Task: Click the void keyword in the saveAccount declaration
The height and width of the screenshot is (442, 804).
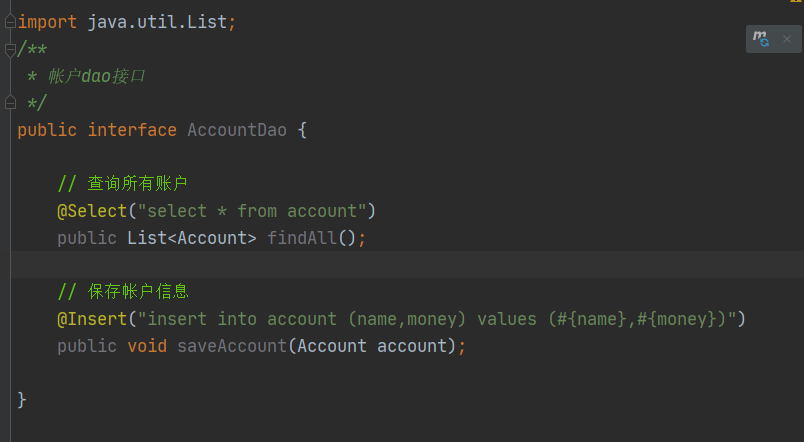Action: tap(147, 346)
